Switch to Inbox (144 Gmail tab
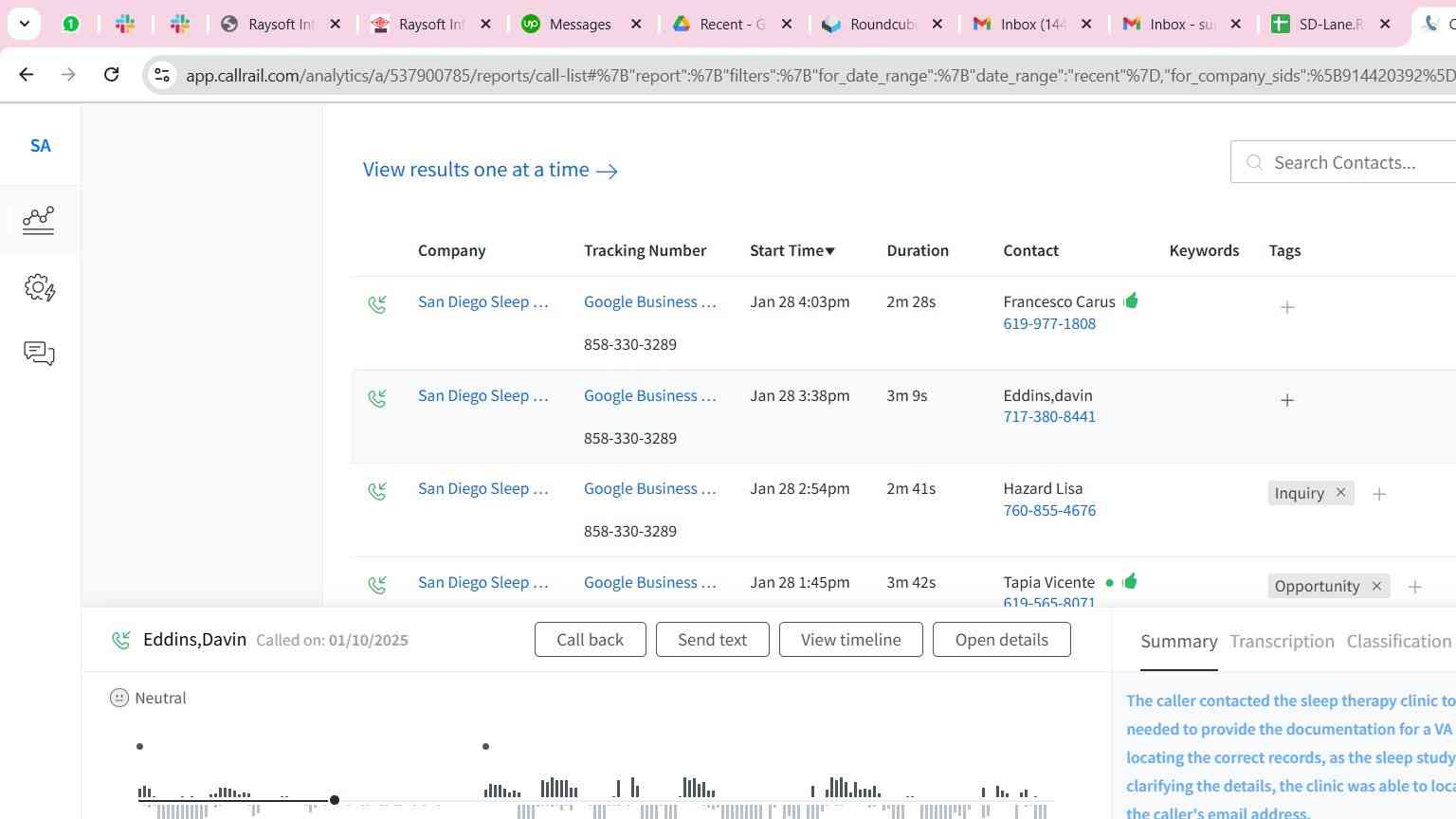The image size is (1456, 819). [x=1032, y=25]
